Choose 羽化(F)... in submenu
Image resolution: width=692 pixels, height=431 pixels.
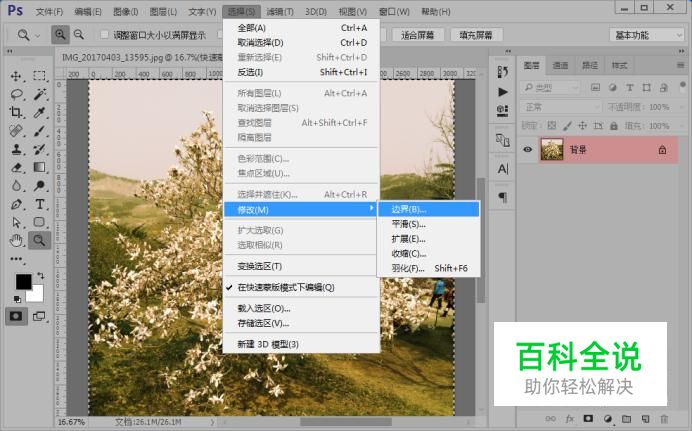tap(429, 268)
